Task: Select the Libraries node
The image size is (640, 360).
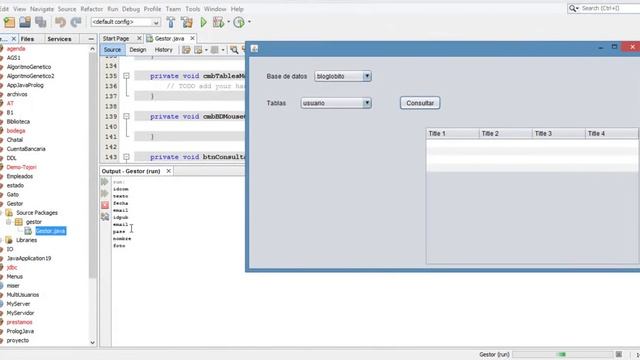Action: (27, 240)
